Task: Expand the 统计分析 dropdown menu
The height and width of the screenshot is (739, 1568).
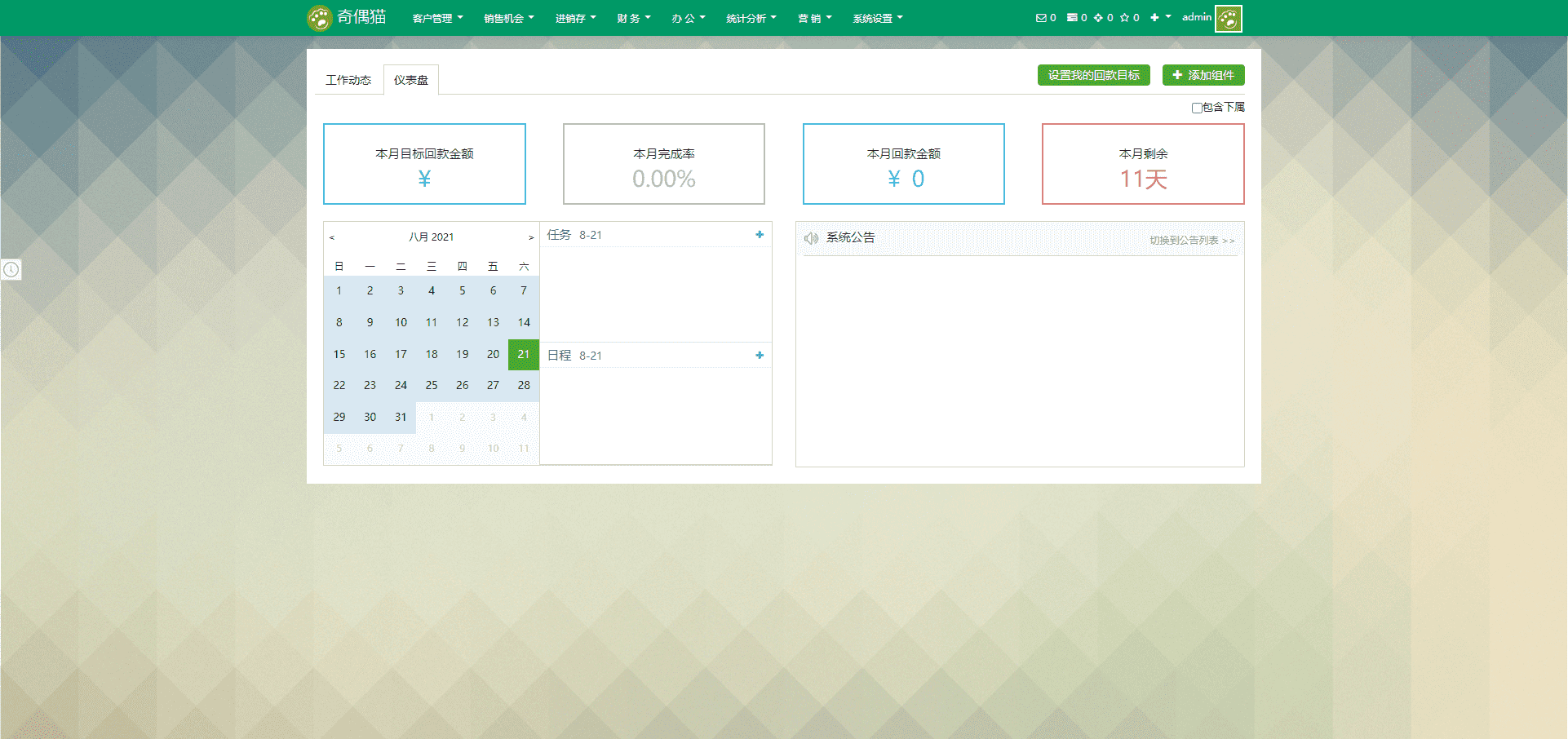Action: coord(751,18)
